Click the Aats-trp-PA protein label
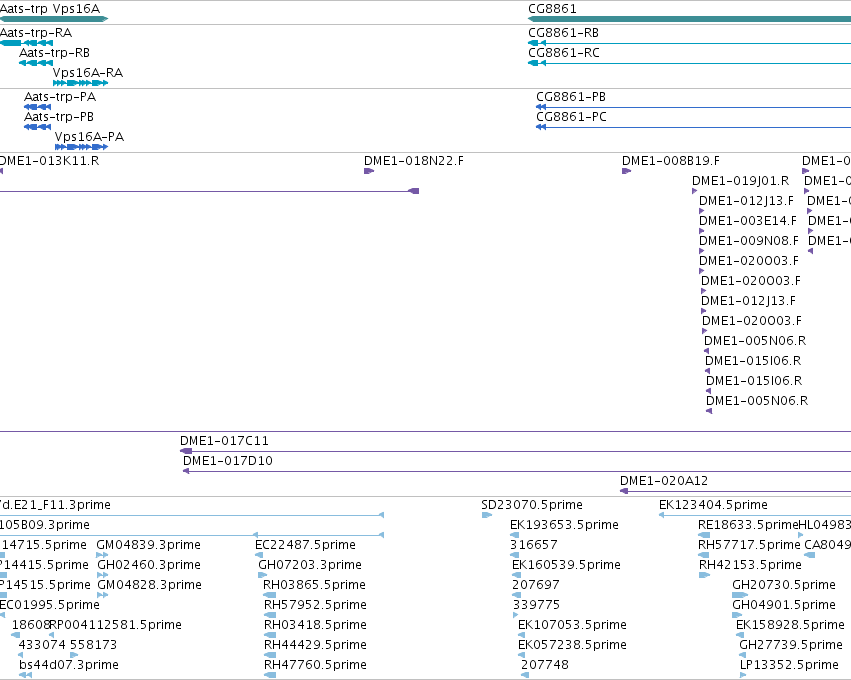This screenshot has height=680, width=851. 60,97
